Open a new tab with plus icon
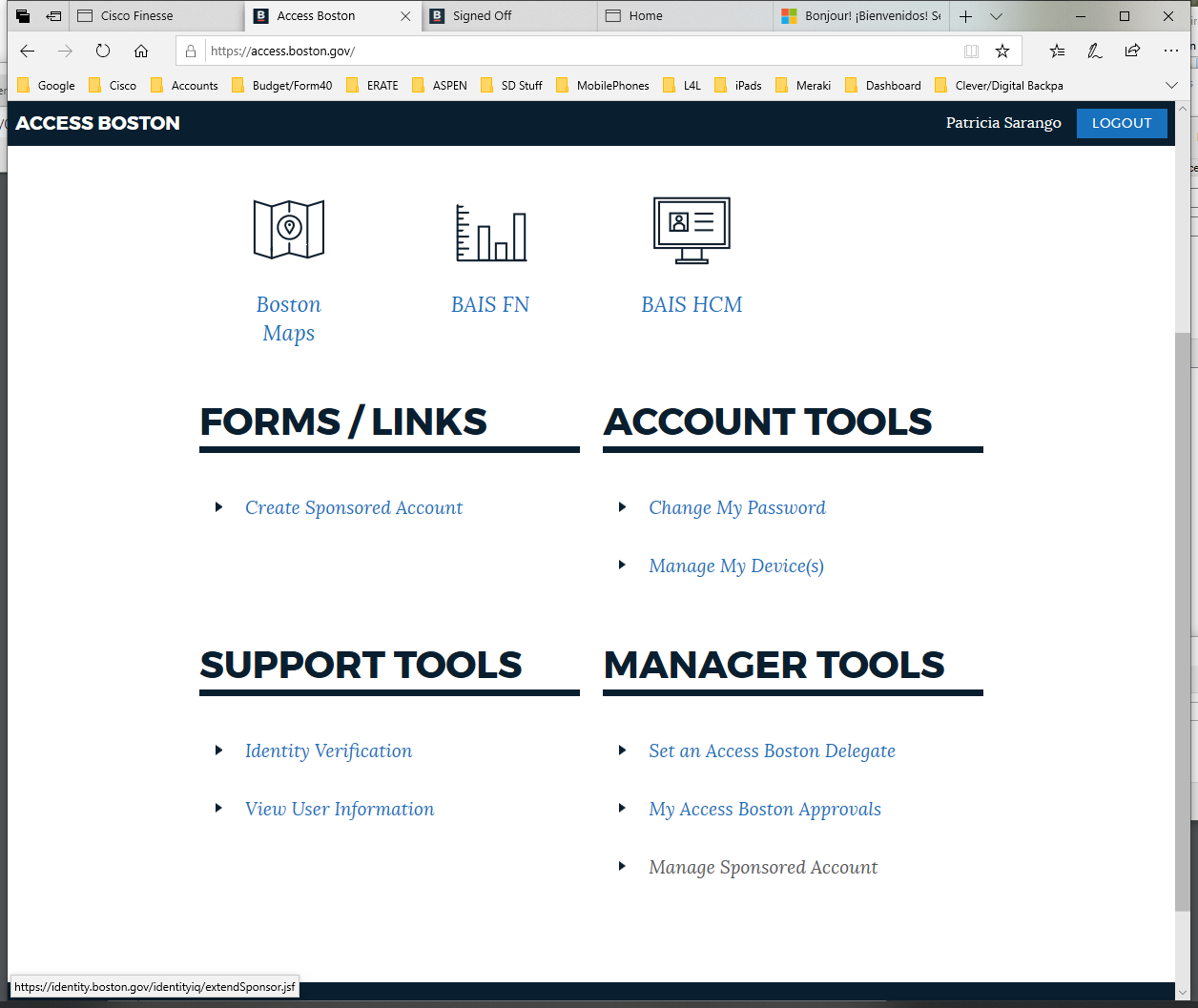Image resolution: width=1198 pixels, height=1008 pixels. click(x=965, y=16)
